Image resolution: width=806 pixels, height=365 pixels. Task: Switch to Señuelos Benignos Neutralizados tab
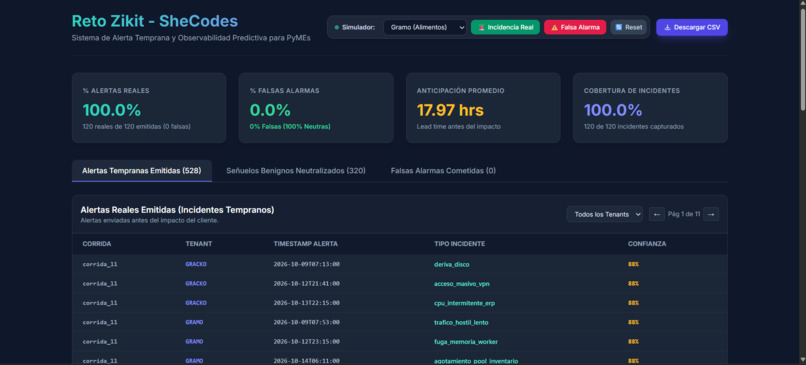(296, 171)
